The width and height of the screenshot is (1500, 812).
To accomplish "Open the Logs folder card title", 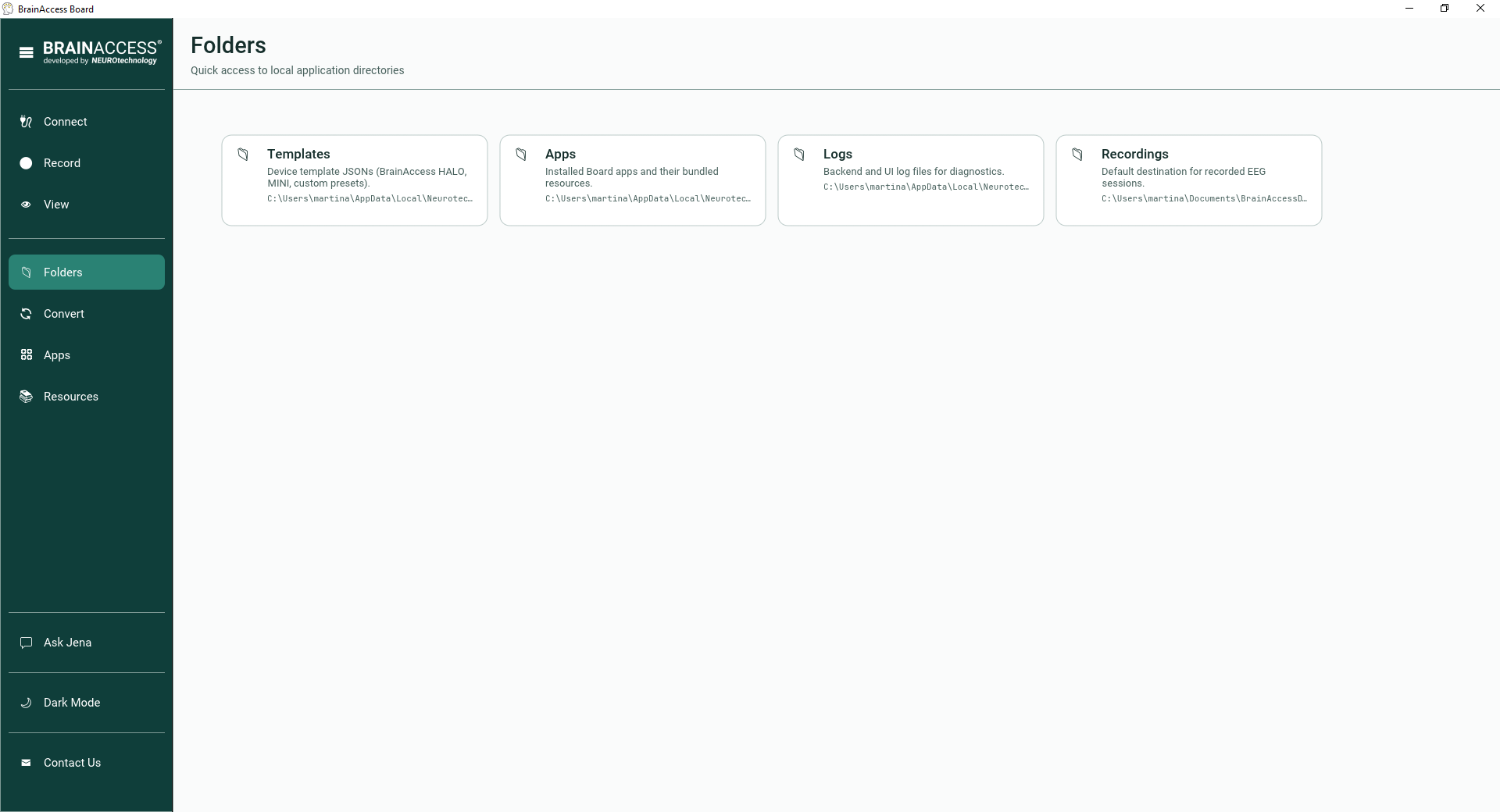I will pos(837,155).
